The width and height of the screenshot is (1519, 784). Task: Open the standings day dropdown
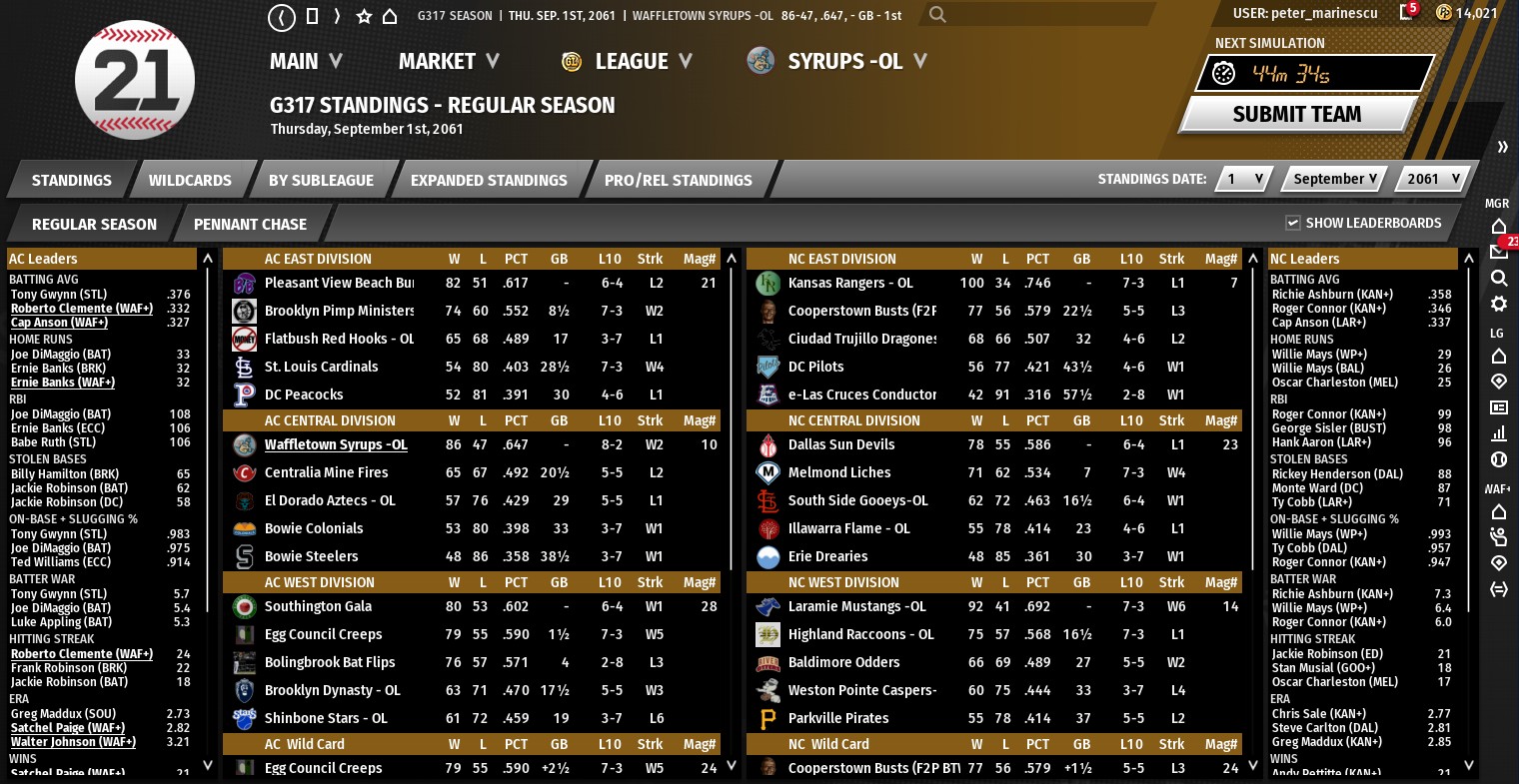tap(1243, 179)
